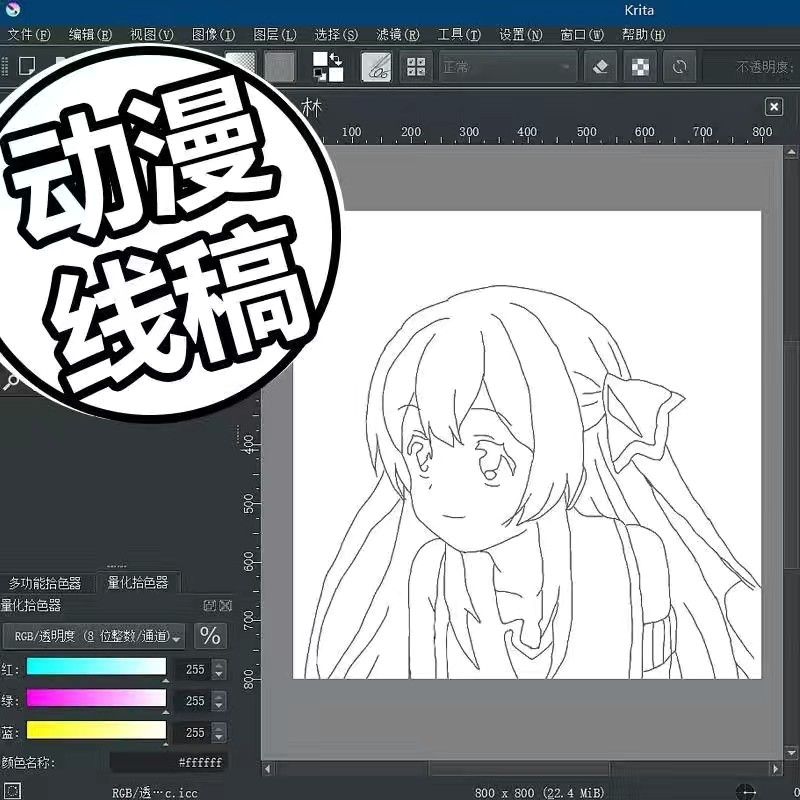800x800 pixels.
Task: Swap foreground and background colors
Action: (336, 59)
